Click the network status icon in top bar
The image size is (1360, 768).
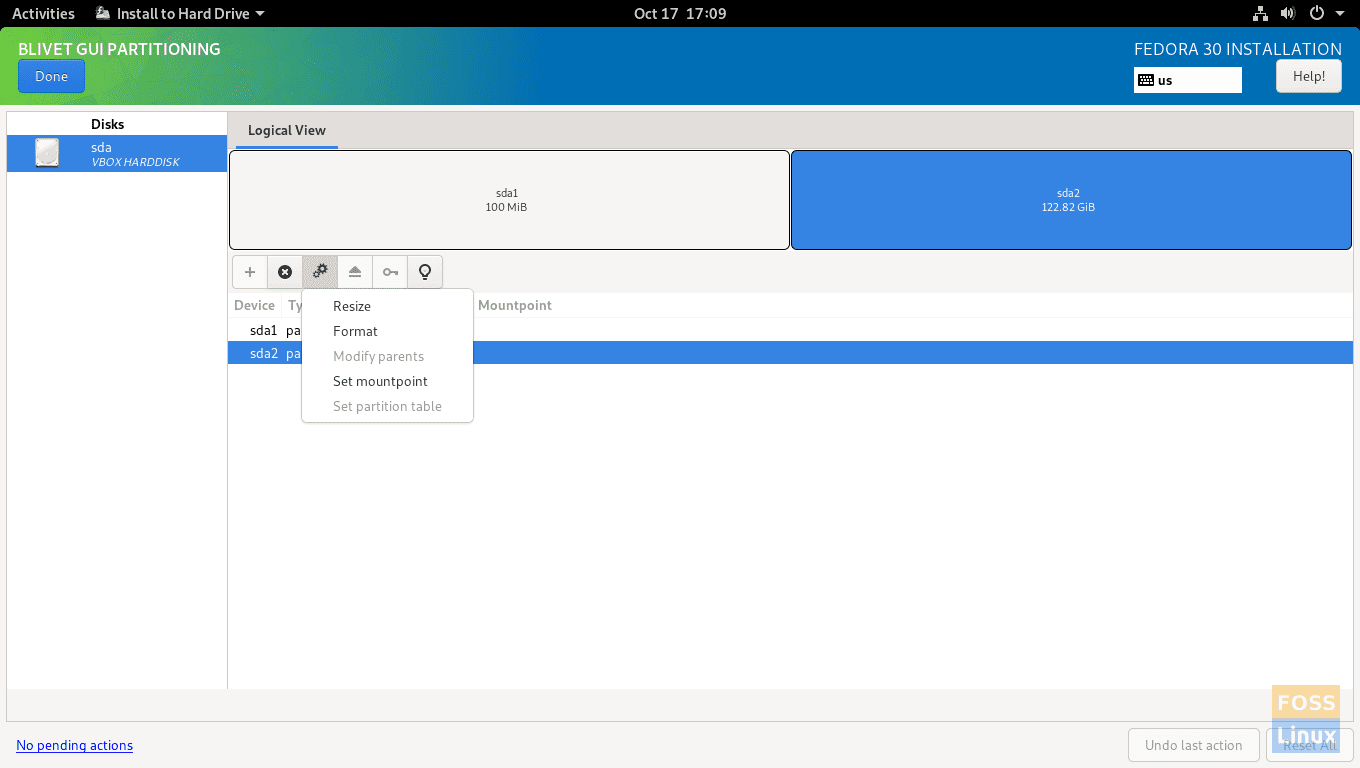(x=1259, y=13)
